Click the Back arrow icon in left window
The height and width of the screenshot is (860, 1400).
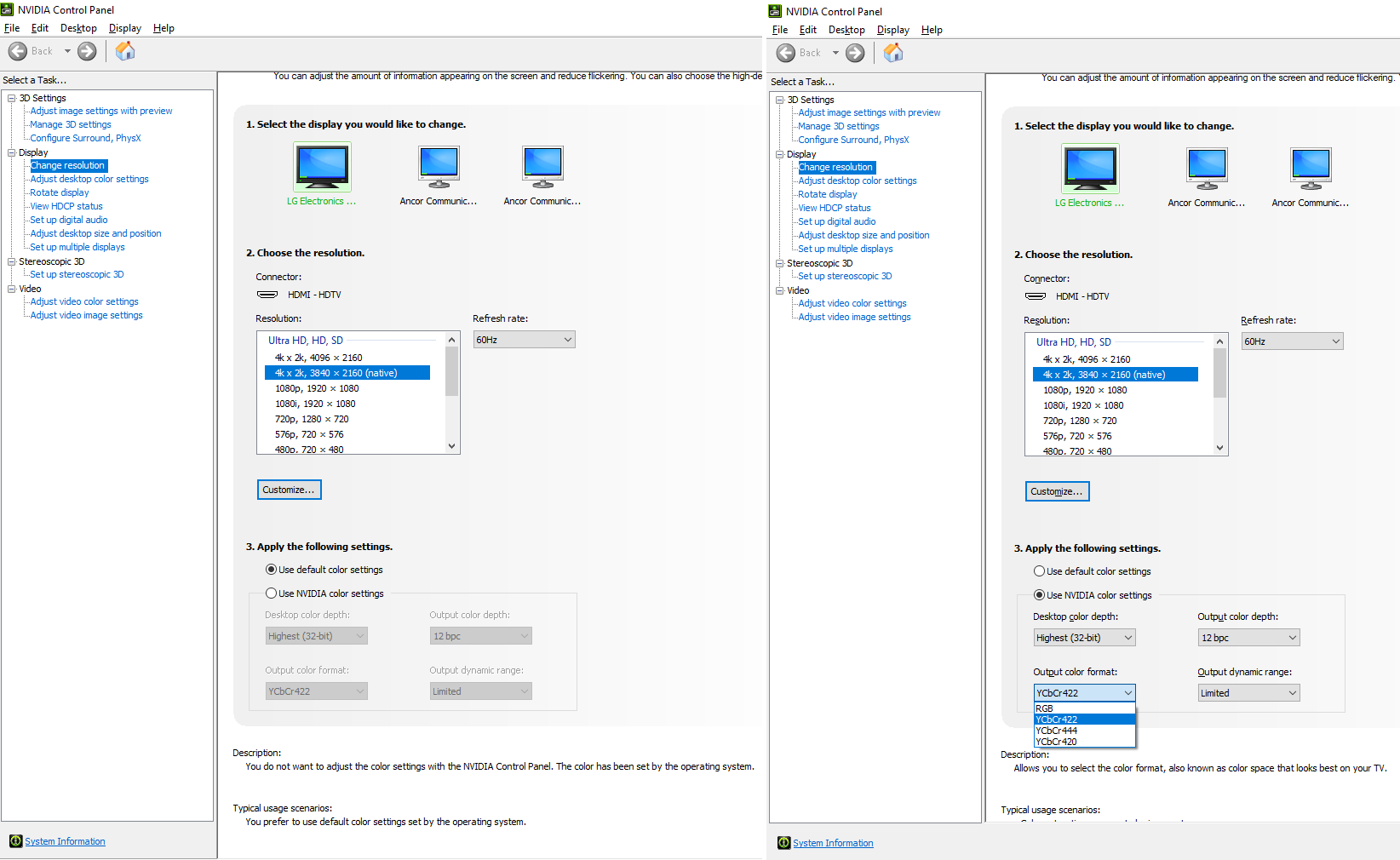(18, 51)
